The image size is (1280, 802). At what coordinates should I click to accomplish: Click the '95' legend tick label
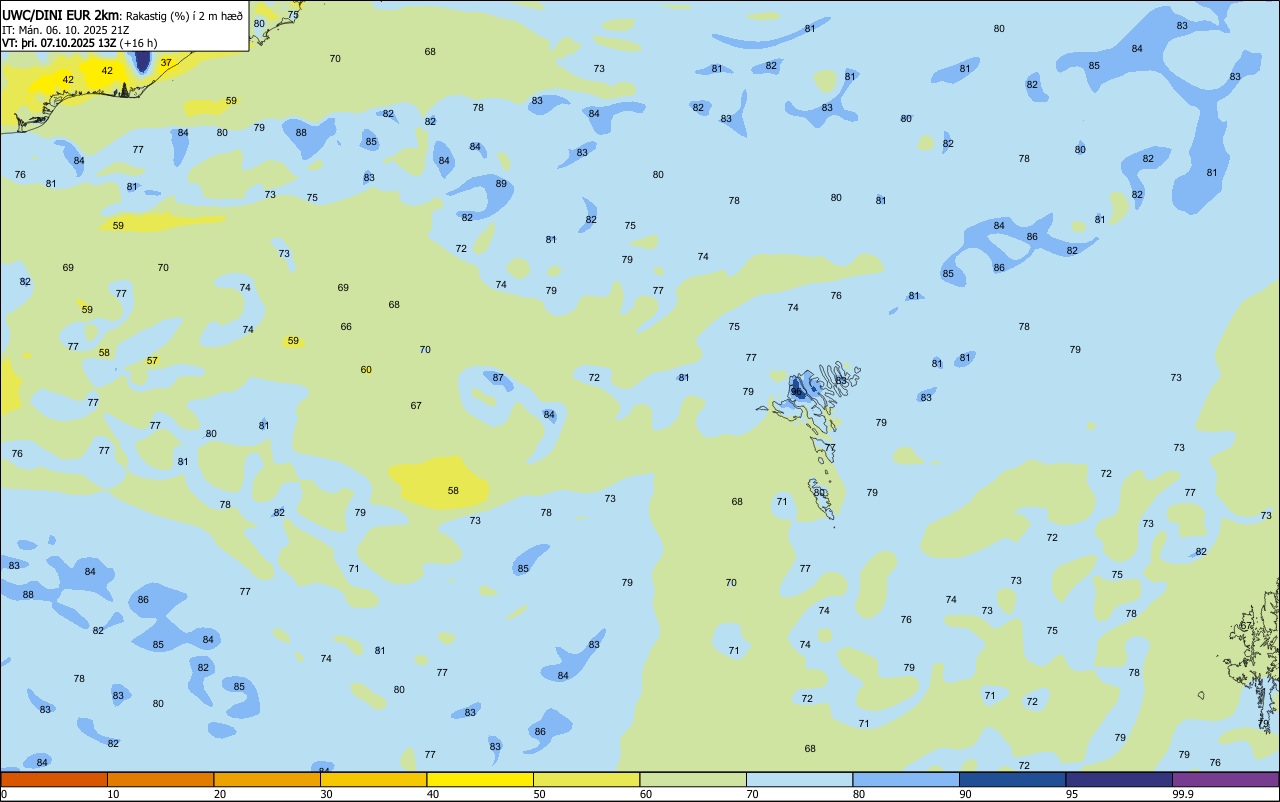click(1072, 794)
